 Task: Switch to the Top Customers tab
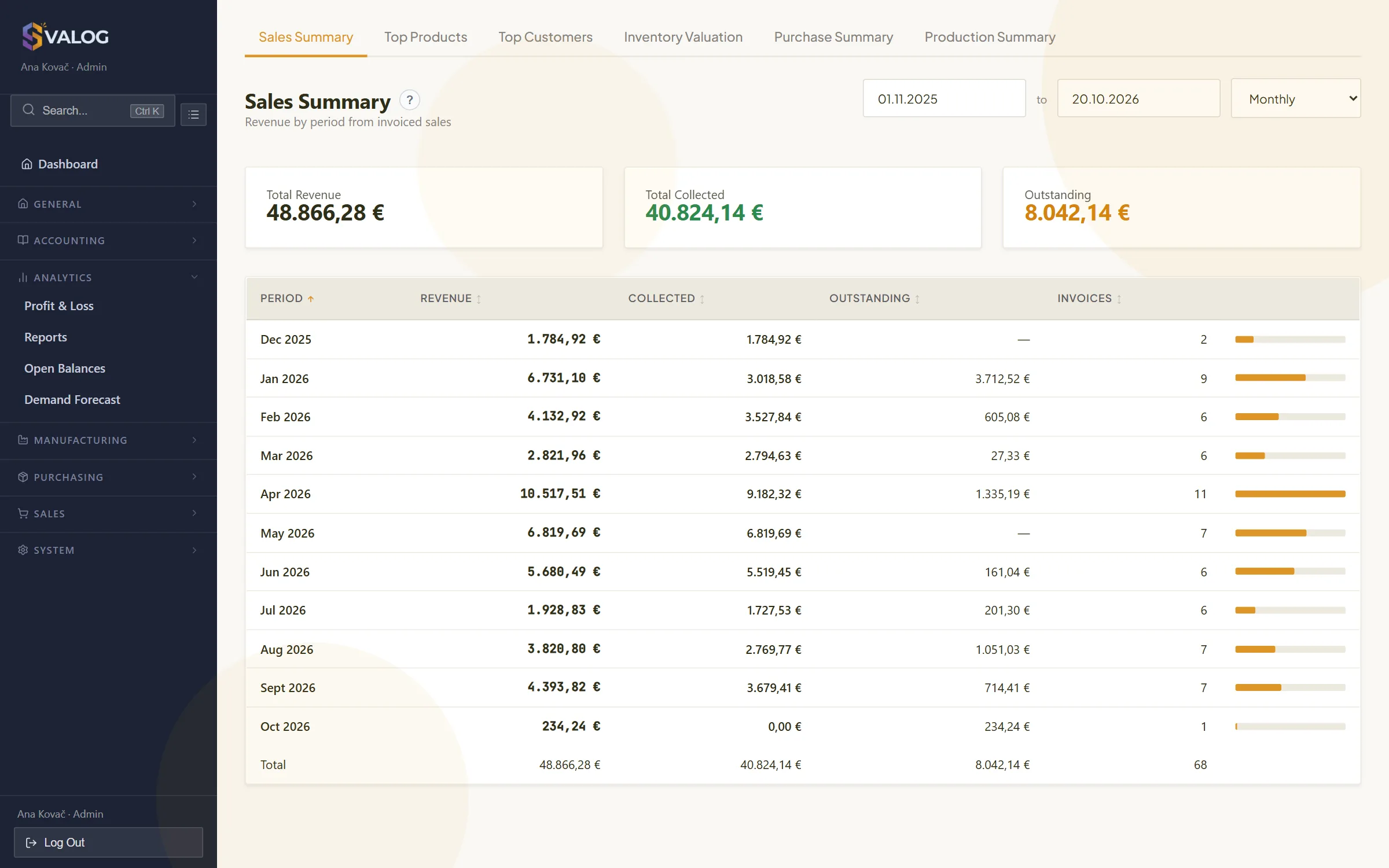click(x=545, y=37)
